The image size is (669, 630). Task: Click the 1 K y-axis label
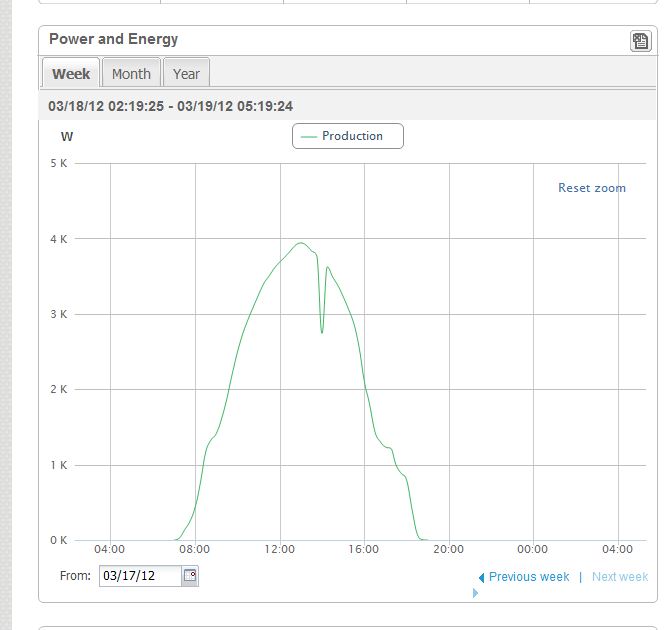(x=59, y=465)
